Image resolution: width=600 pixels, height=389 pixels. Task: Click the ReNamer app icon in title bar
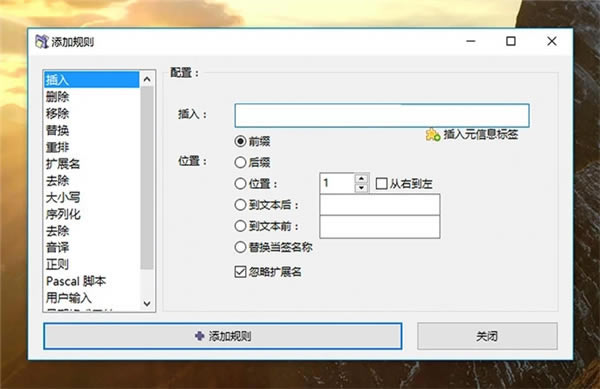(42, 41)
